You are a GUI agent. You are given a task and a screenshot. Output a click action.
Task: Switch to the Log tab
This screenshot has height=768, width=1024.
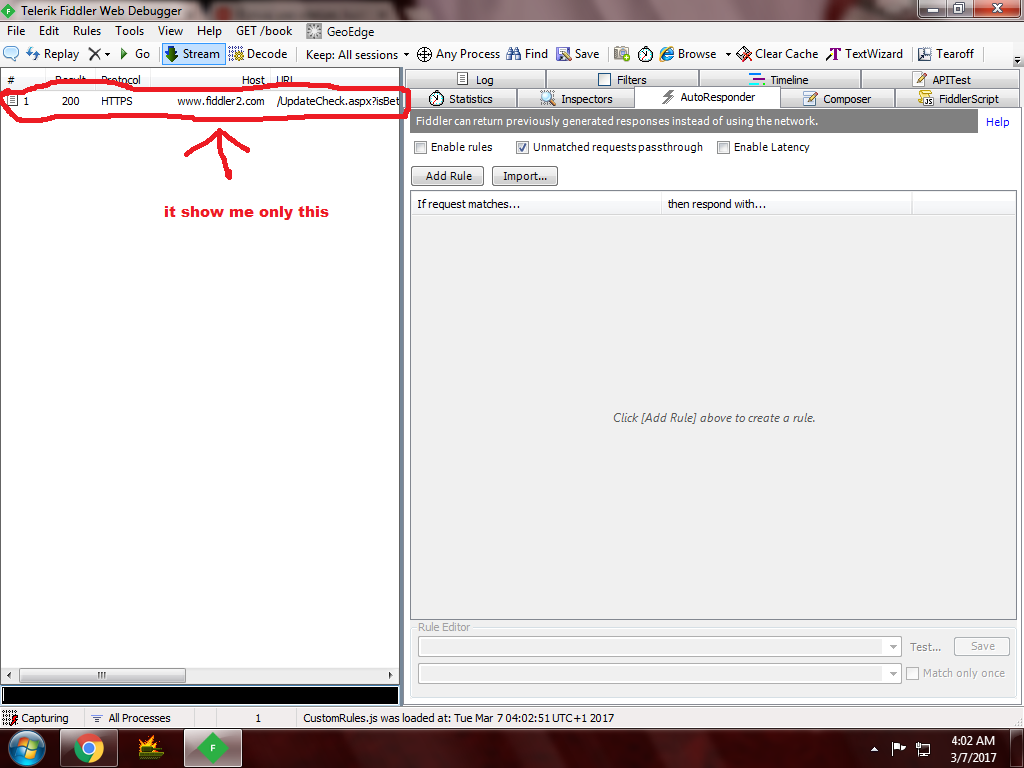475,79
